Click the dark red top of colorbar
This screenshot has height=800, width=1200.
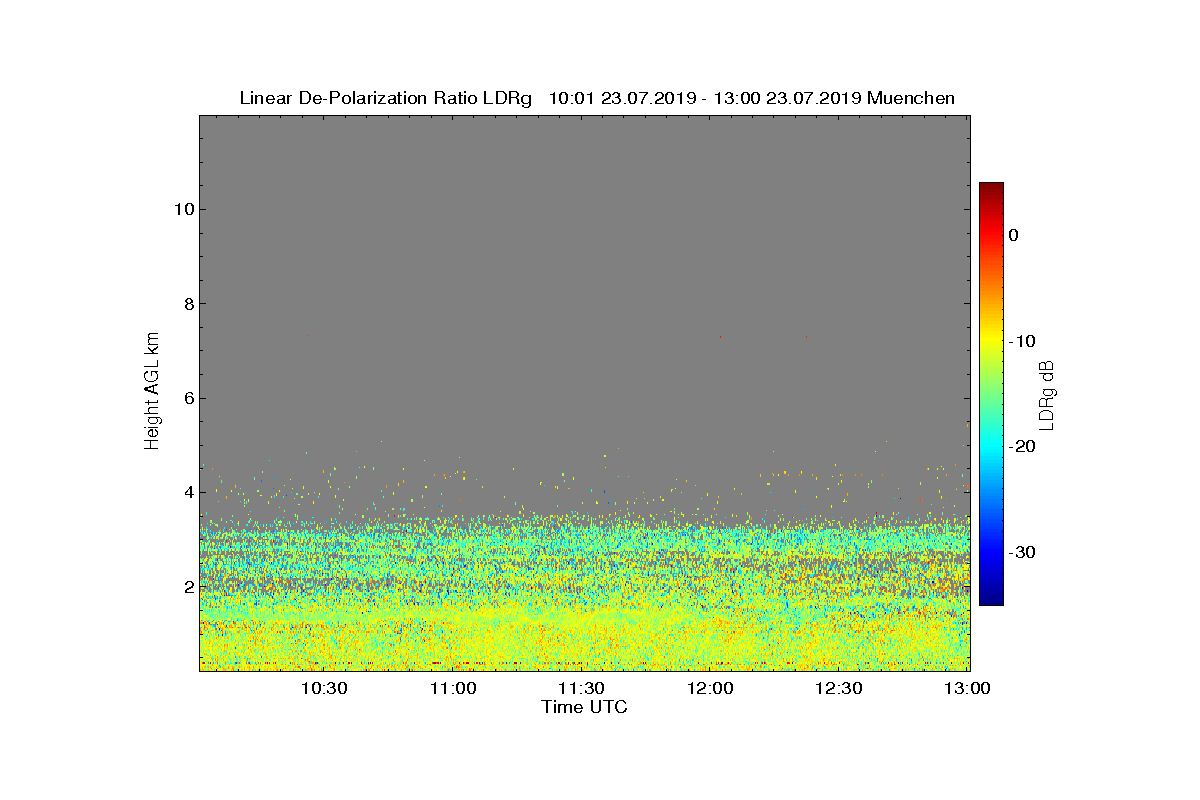tap(991, 188)
